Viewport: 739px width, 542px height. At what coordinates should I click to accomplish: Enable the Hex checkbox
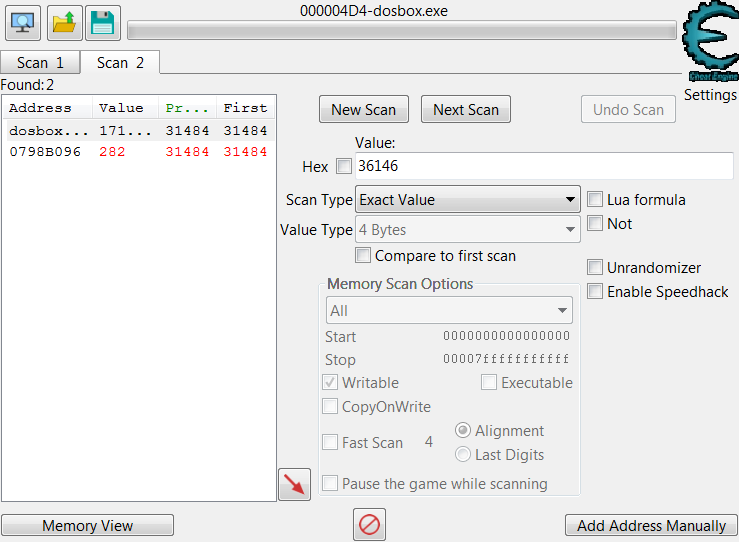coord(344,166)
